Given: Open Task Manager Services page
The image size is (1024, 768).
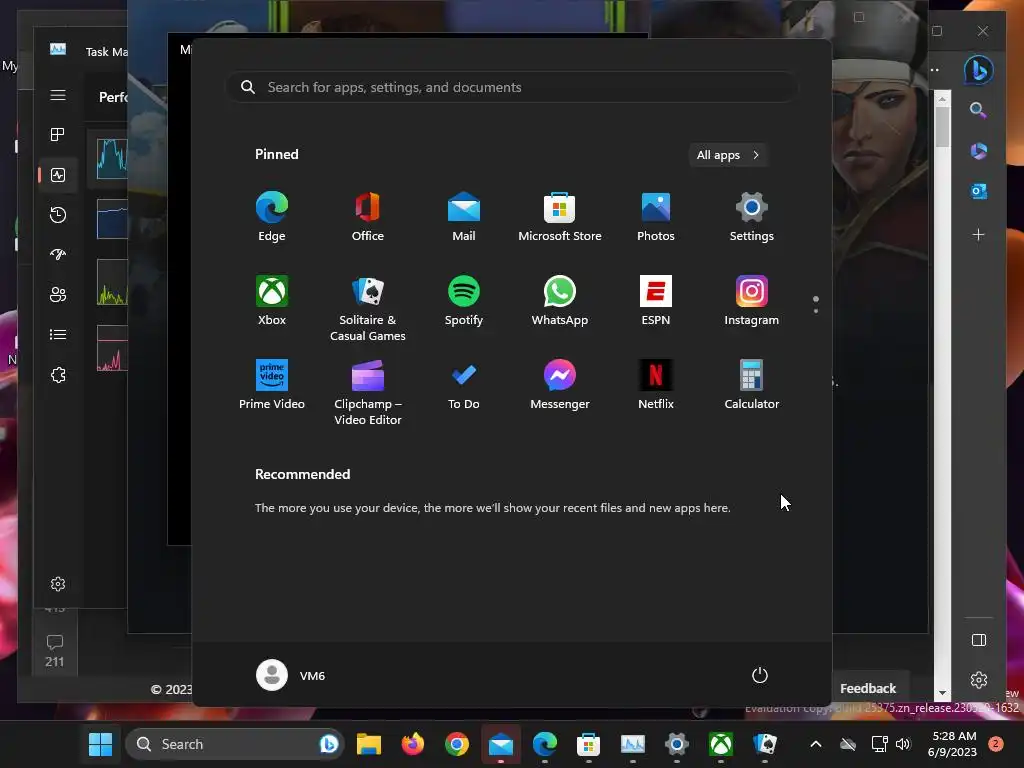Looking at the screenshot, I should (x=58, y=375).
